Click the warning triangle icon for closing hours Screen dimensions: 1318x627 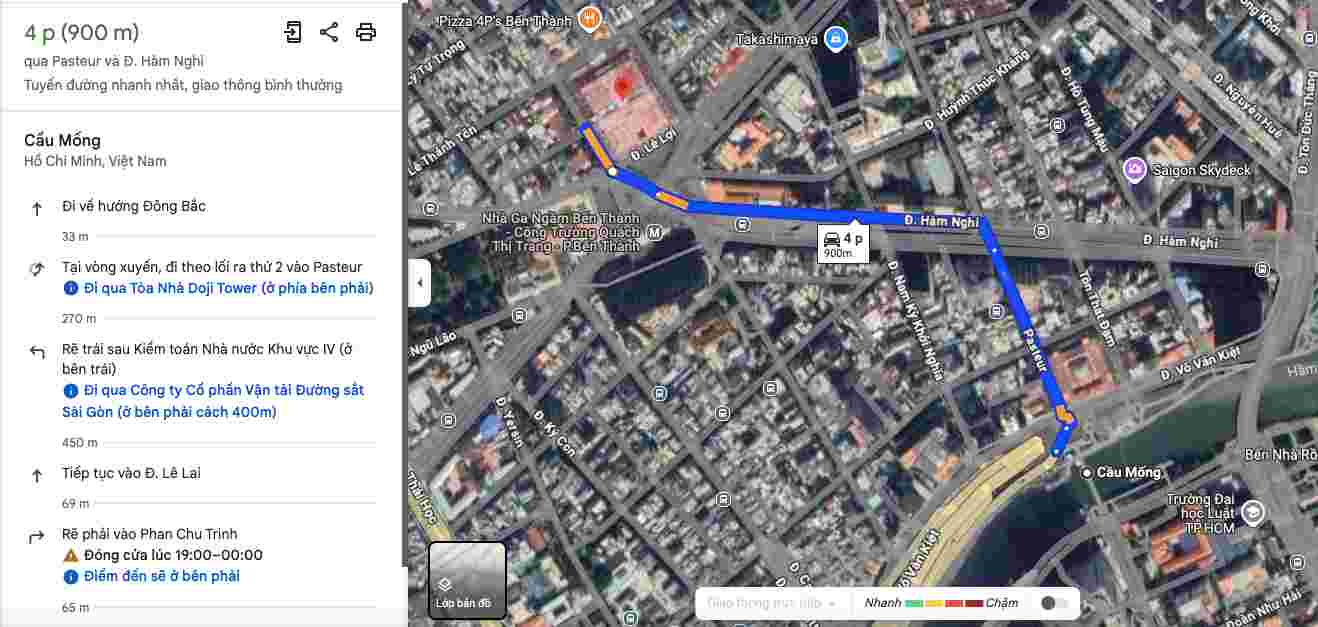[x=70, y=555]
